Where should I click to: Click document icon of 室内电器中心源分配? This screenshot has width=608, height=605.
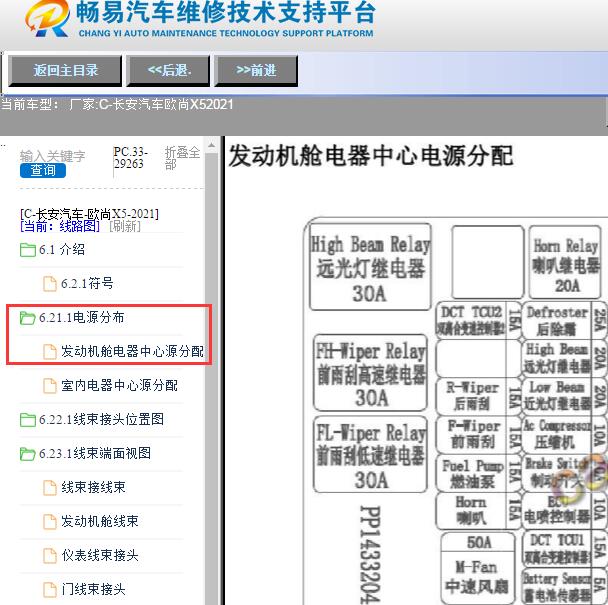(50, 385)
